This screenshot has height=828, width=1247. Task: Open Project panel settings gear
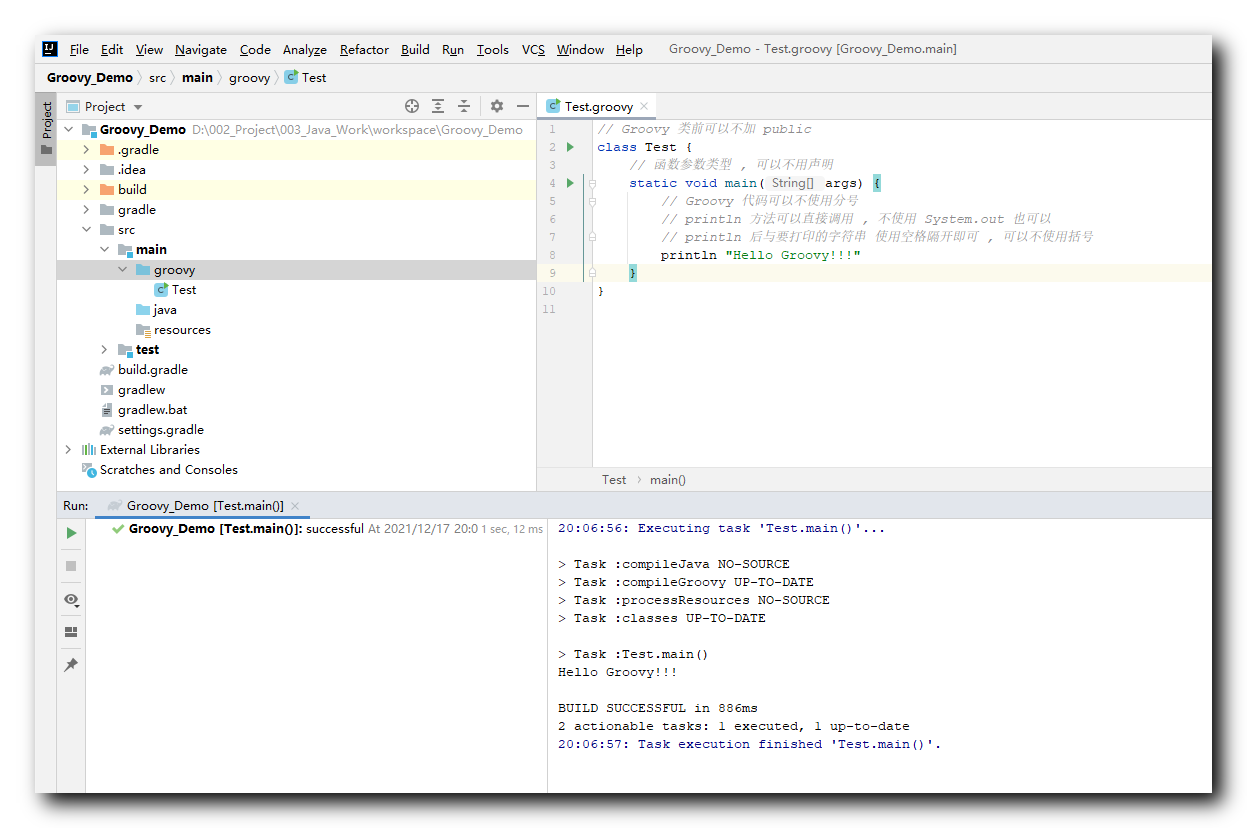tap(497, 106)
